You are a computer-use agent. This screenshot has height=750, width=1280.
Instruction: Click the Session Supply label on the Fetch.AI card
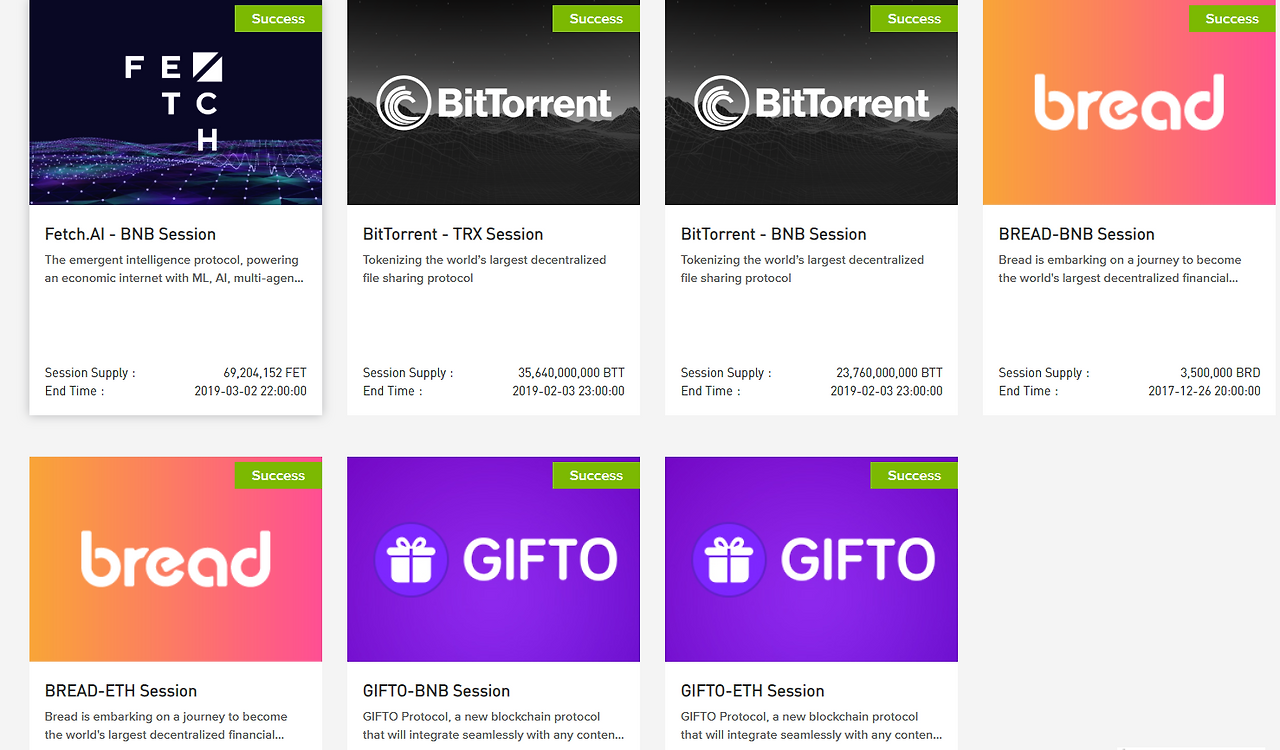click(90, 373)
